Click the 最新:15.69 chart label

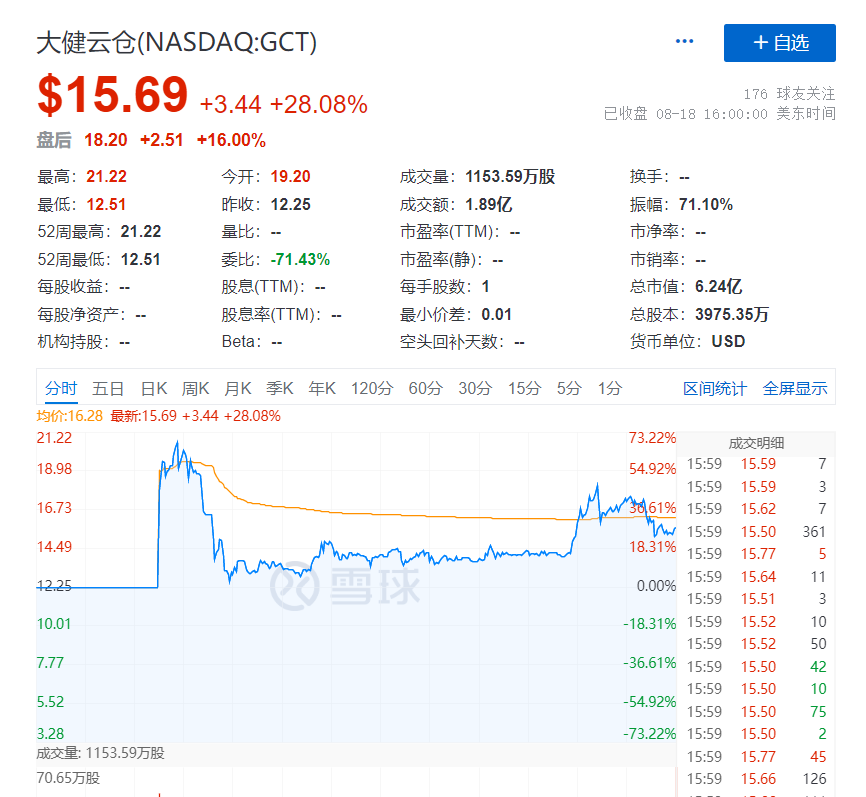pyautogui.click(x=144, y=416)
